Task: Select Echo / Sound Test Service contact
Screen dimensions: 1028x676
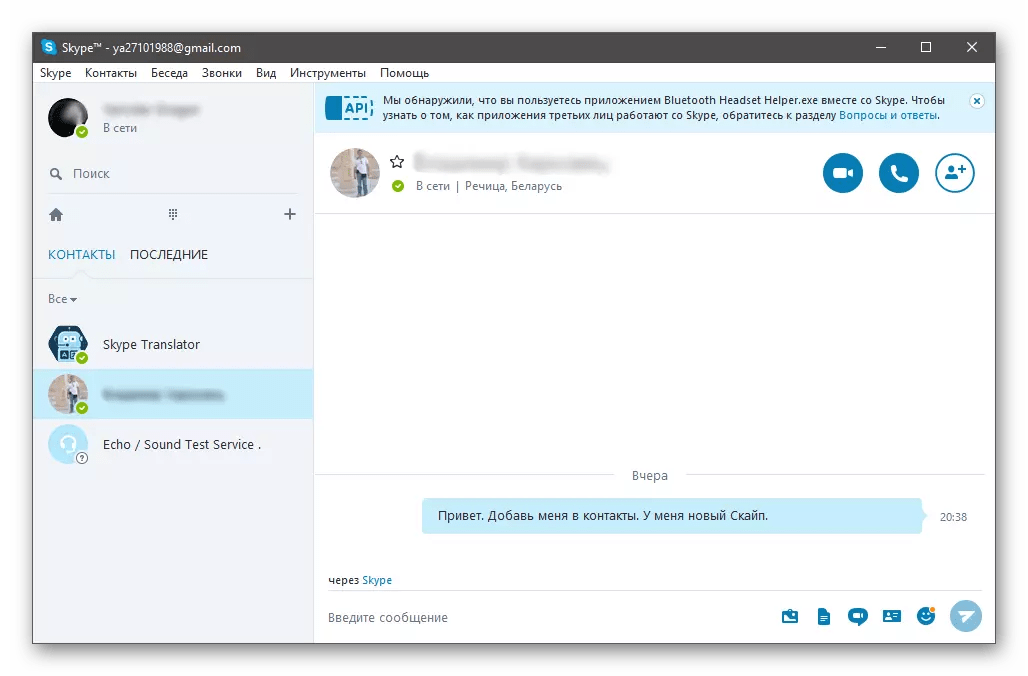Action: pos(173,445)
